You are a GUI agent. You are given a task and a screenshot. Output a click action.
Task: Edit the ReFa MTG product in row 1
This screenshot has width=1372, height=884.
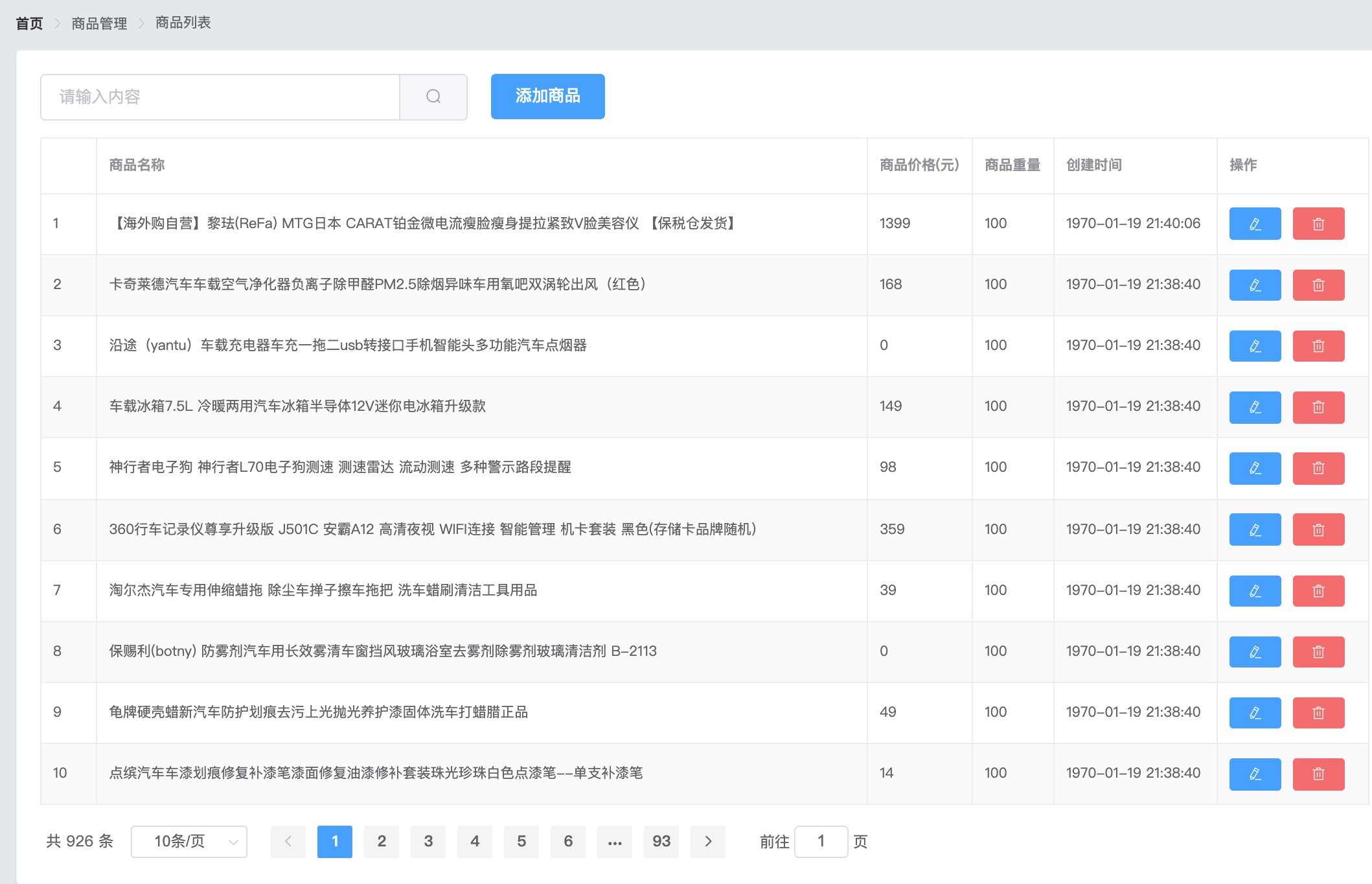pos(1255,224)
